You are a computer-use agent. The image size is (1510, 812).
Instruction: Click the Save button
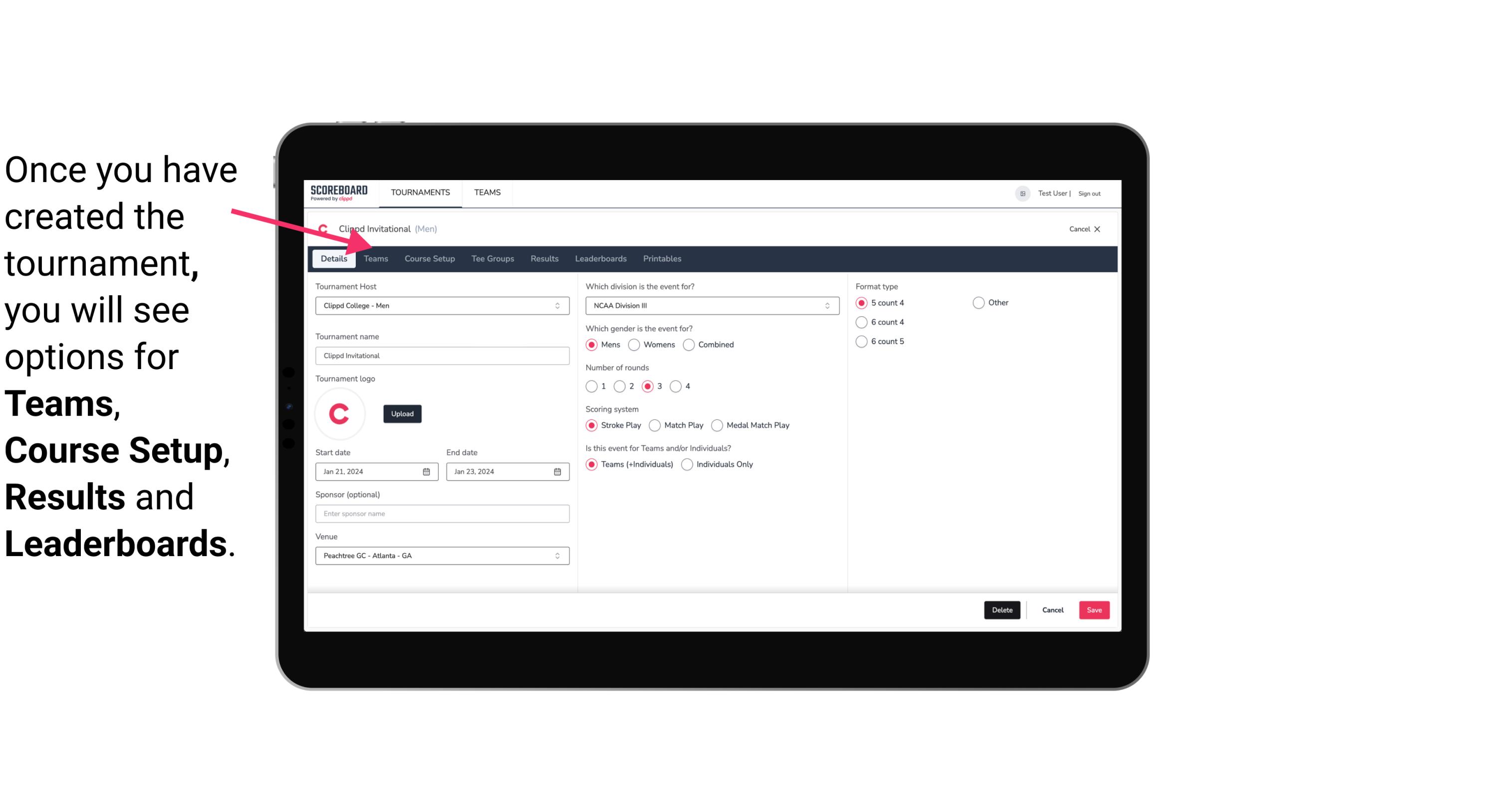1094,609
